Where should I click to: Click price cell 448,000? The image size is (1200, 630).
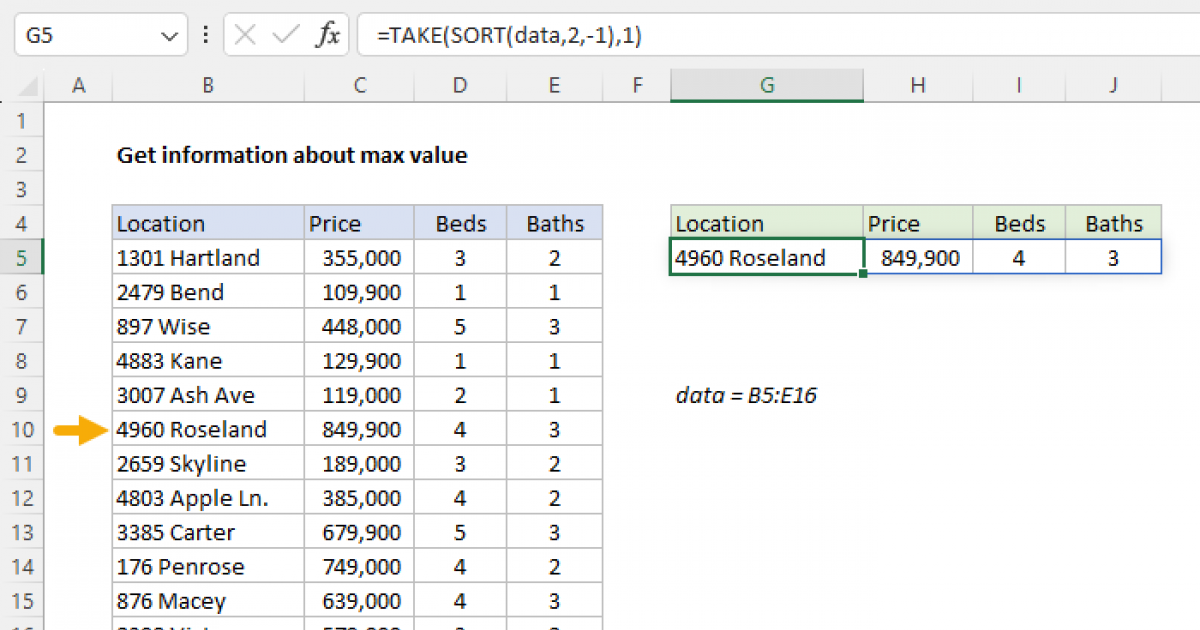click(x=359, y=327)
